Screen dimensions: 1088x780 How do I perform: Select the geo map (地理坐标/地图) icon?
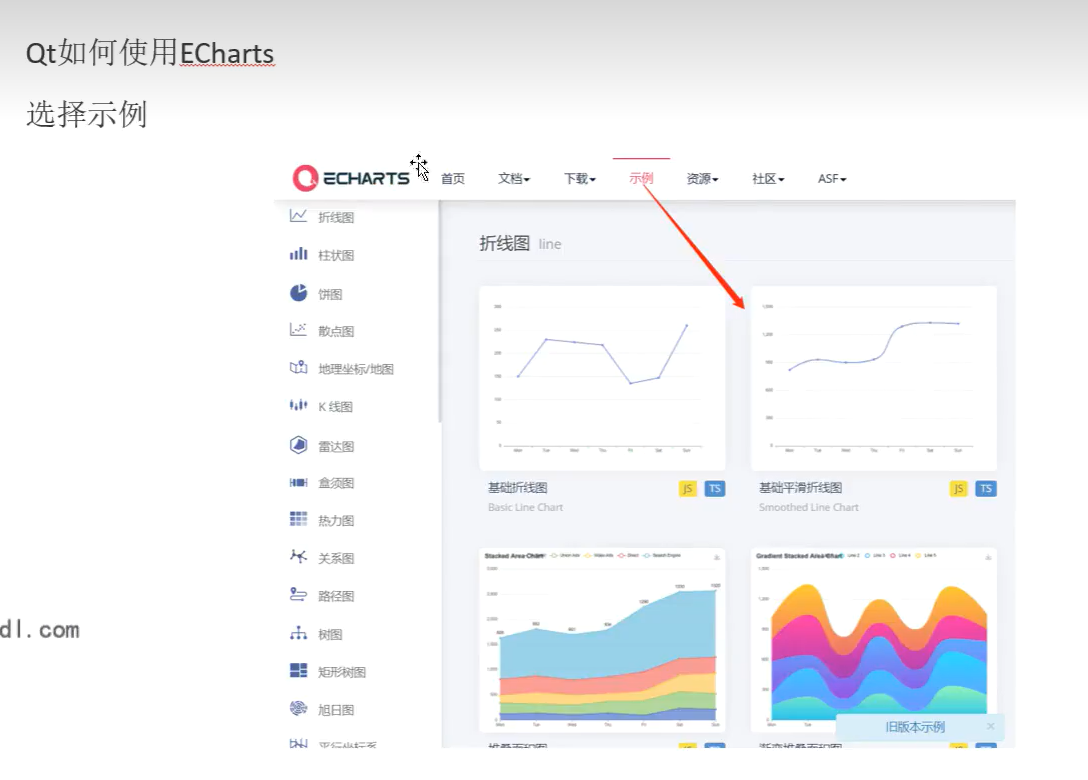click(x=298, y=368)
